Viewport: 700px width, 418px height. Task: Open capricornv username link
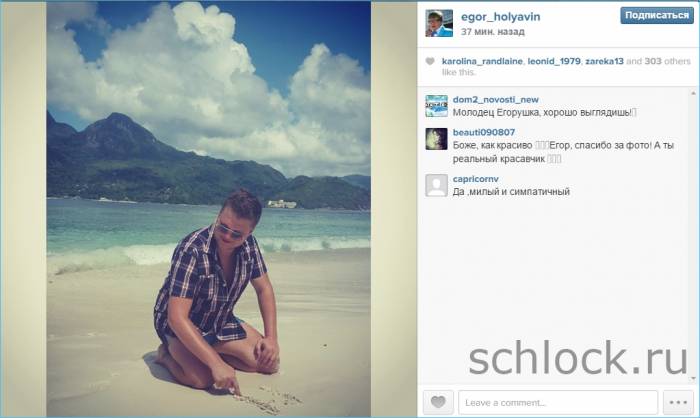pos(475,179)
